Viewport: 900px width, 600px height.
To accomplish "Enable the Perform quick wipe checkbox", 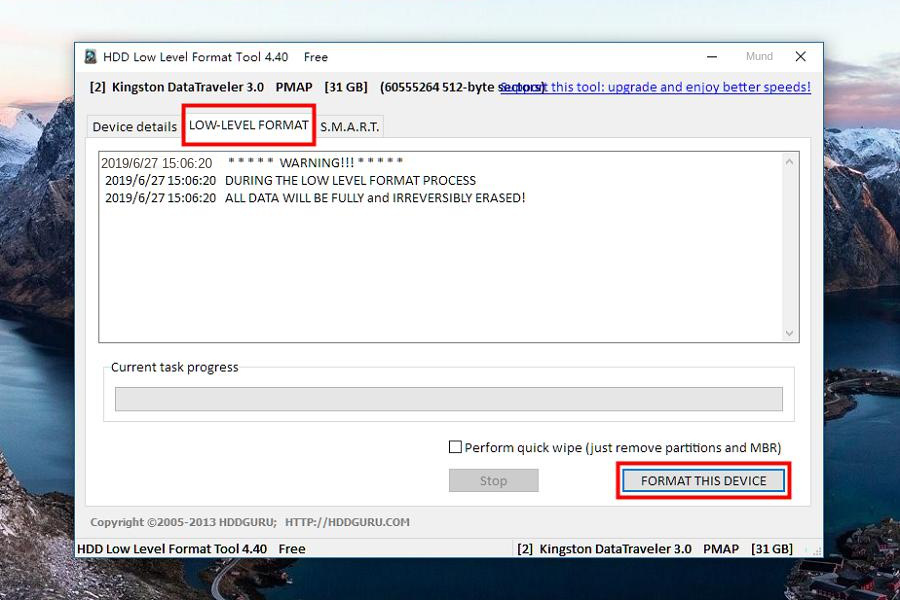I will click(x=455, y=447).
